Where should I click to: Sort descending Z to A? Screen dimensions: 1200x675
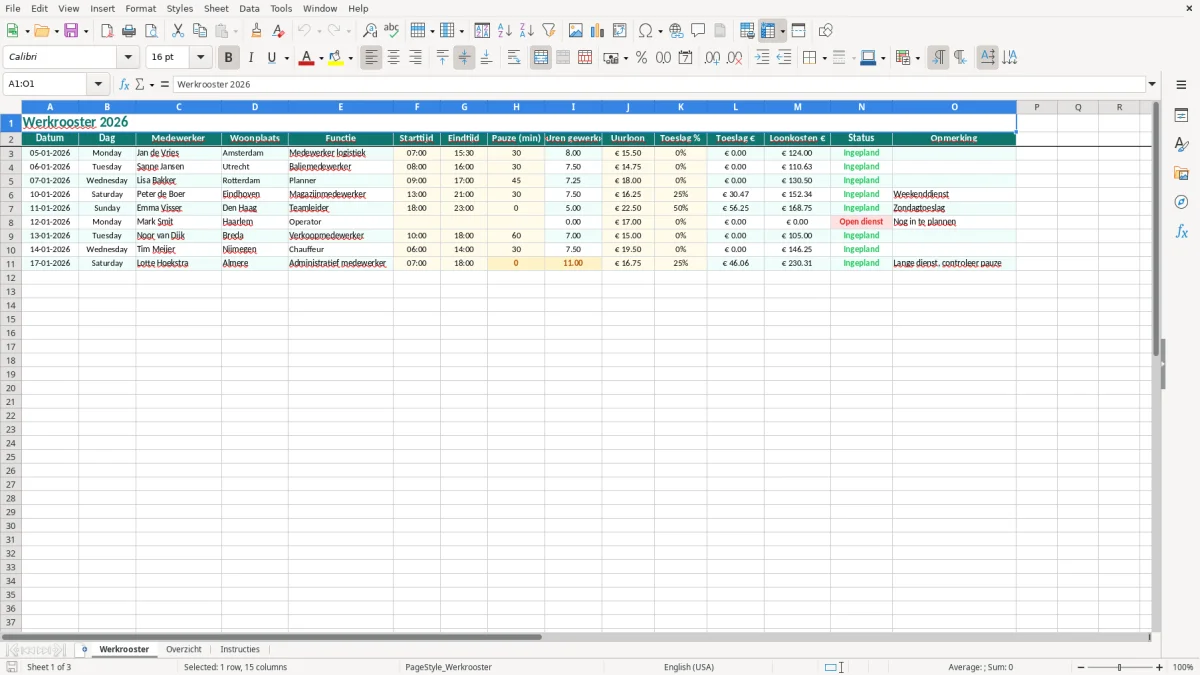pos(527,31)
